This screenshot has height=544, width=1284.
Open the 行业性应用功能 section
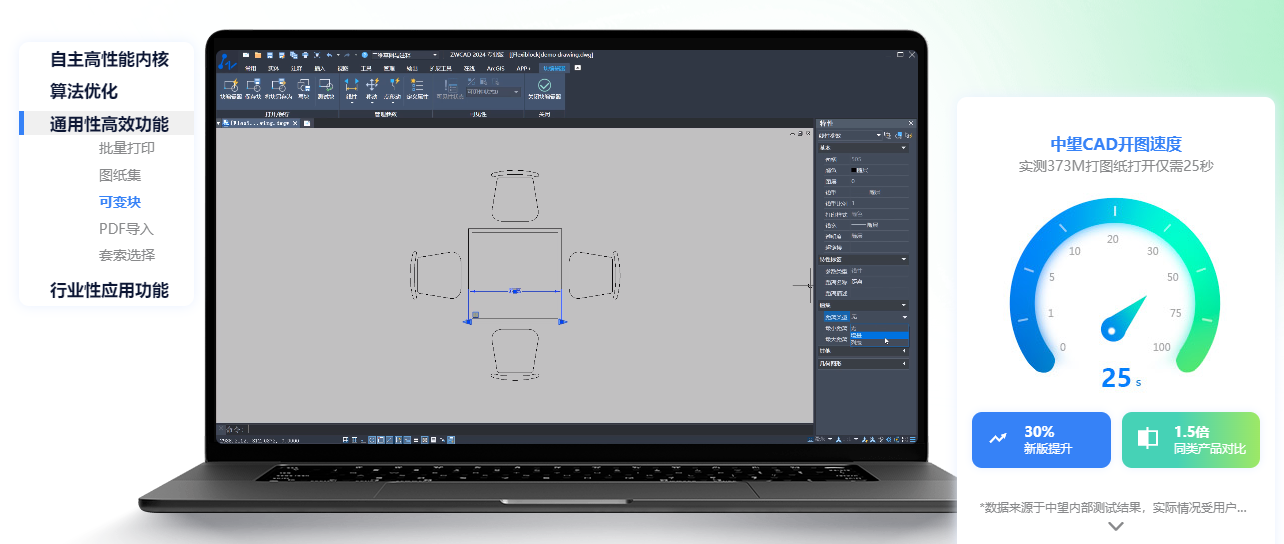point(109,290)
